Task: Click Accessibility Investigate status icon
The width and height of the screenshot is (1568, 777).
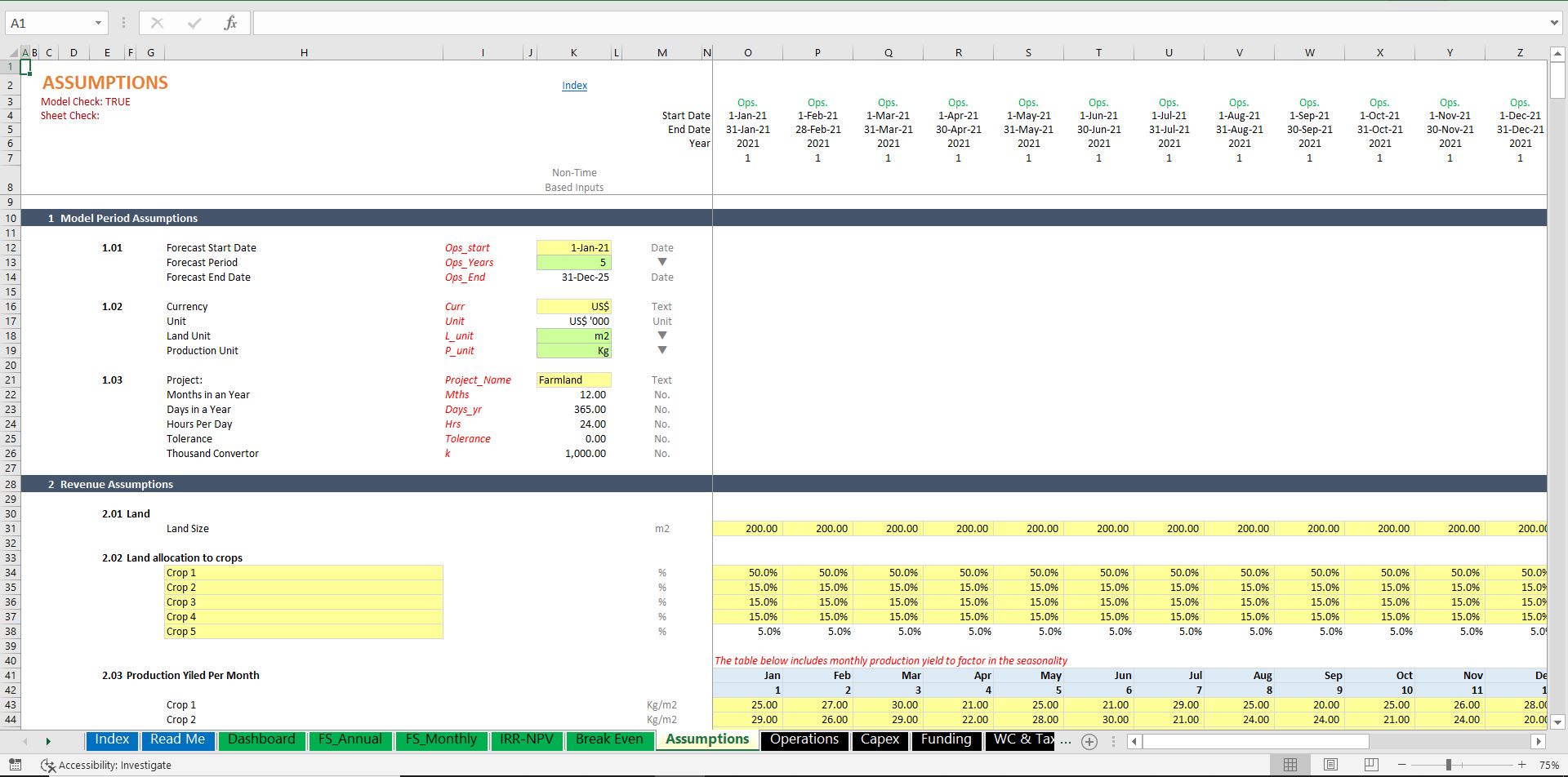Action: tap(48, 766)
